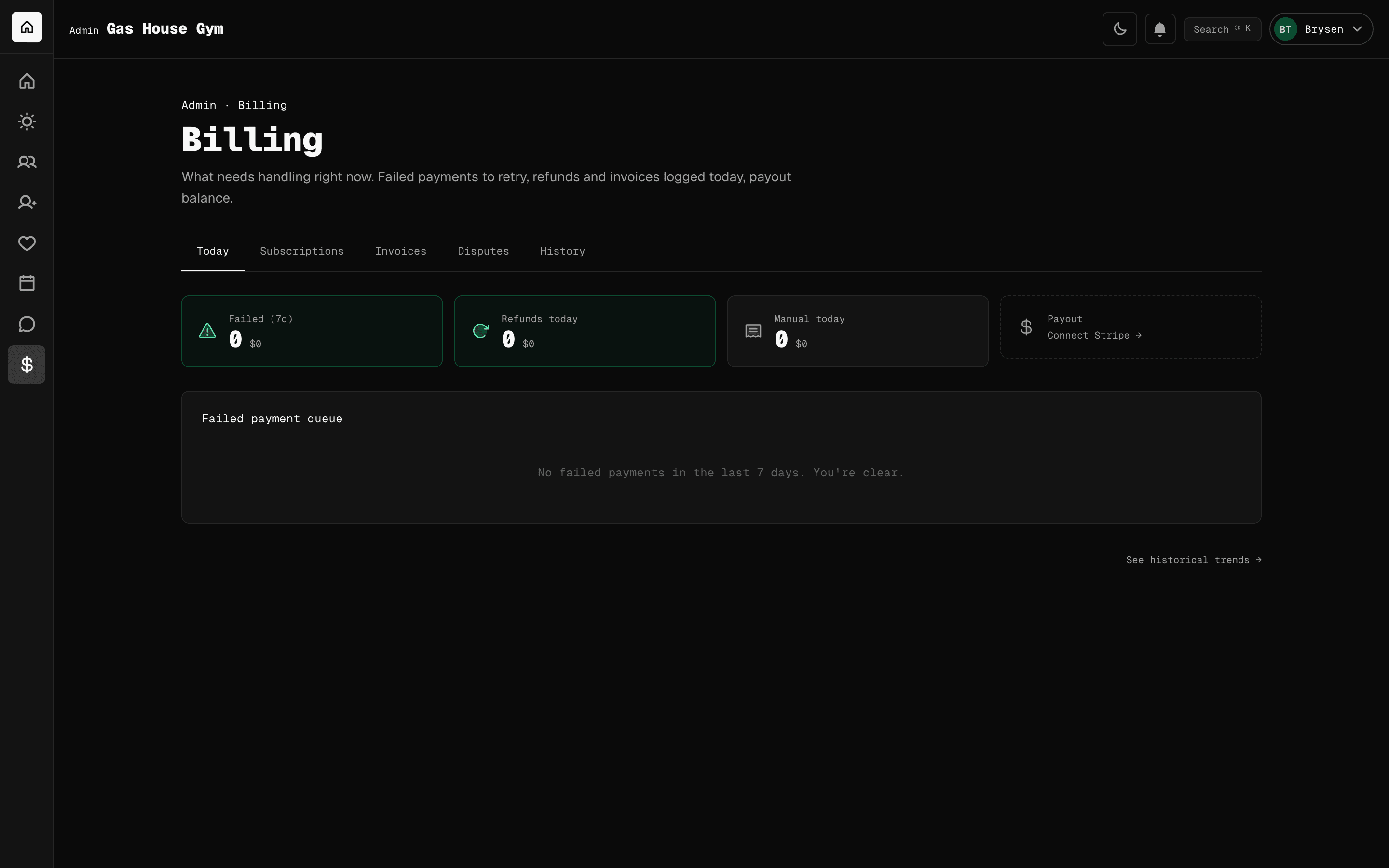Toggle dark mode with the moon button

click(x=1119, y=29)
